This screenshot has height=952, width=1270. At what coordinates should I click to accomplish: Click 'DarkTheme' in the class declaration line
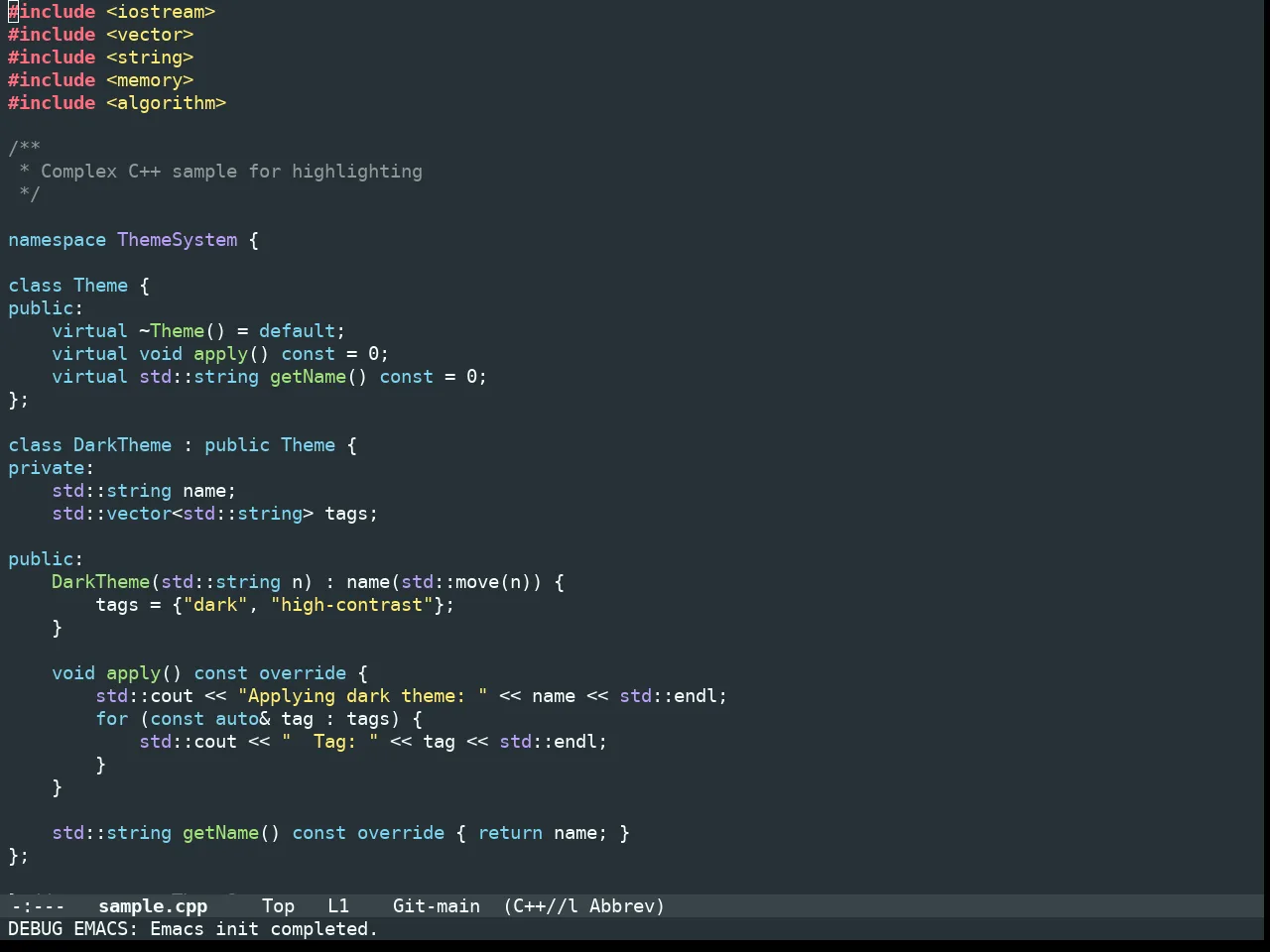coord(122,445)
